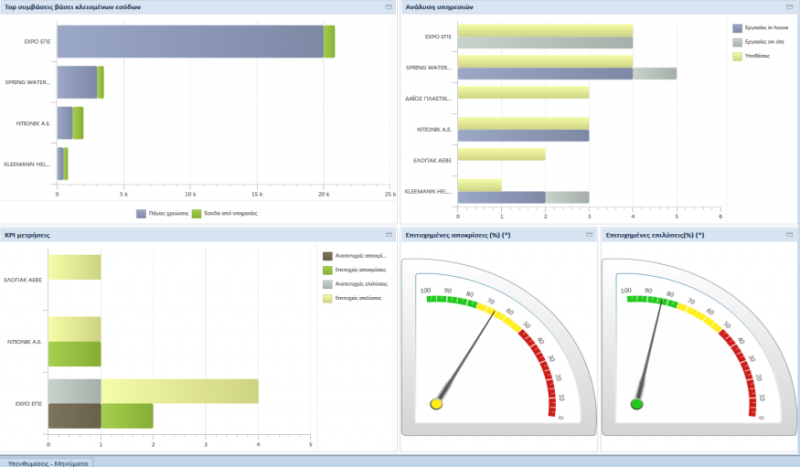Click the Επιτυχημένες επιλύσεις(%) (*) title

[655, 235]
